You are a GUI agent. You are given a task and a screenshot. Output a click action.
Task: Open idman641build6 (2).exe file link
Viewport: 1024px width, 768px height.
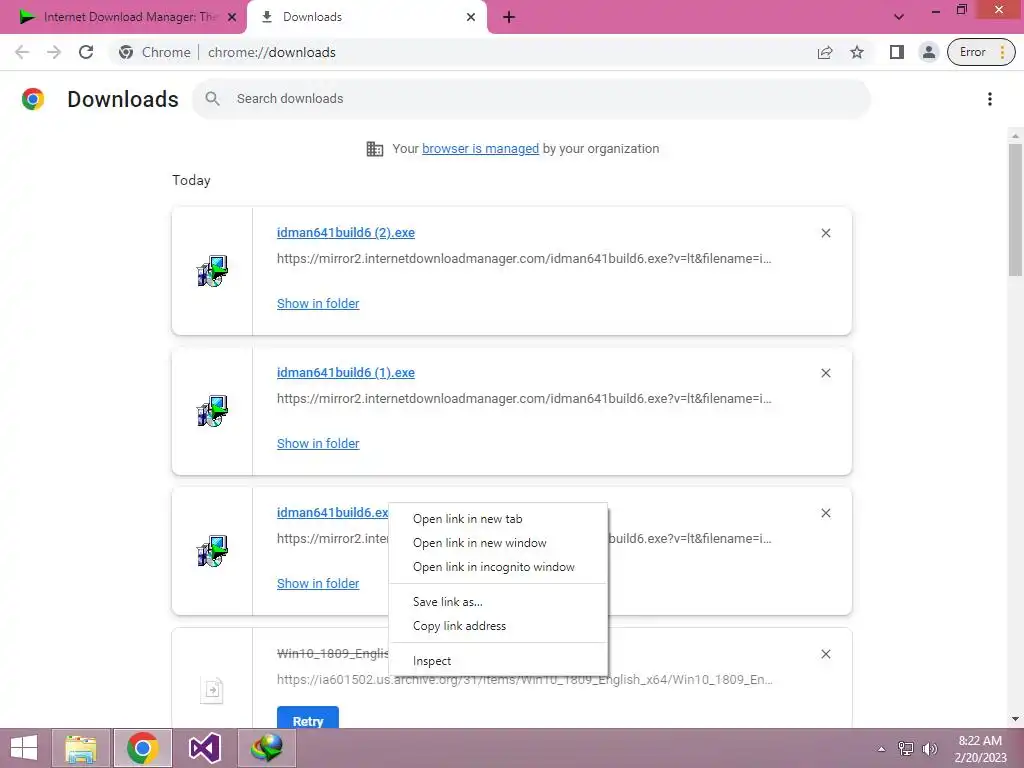(x=345, y=232)
